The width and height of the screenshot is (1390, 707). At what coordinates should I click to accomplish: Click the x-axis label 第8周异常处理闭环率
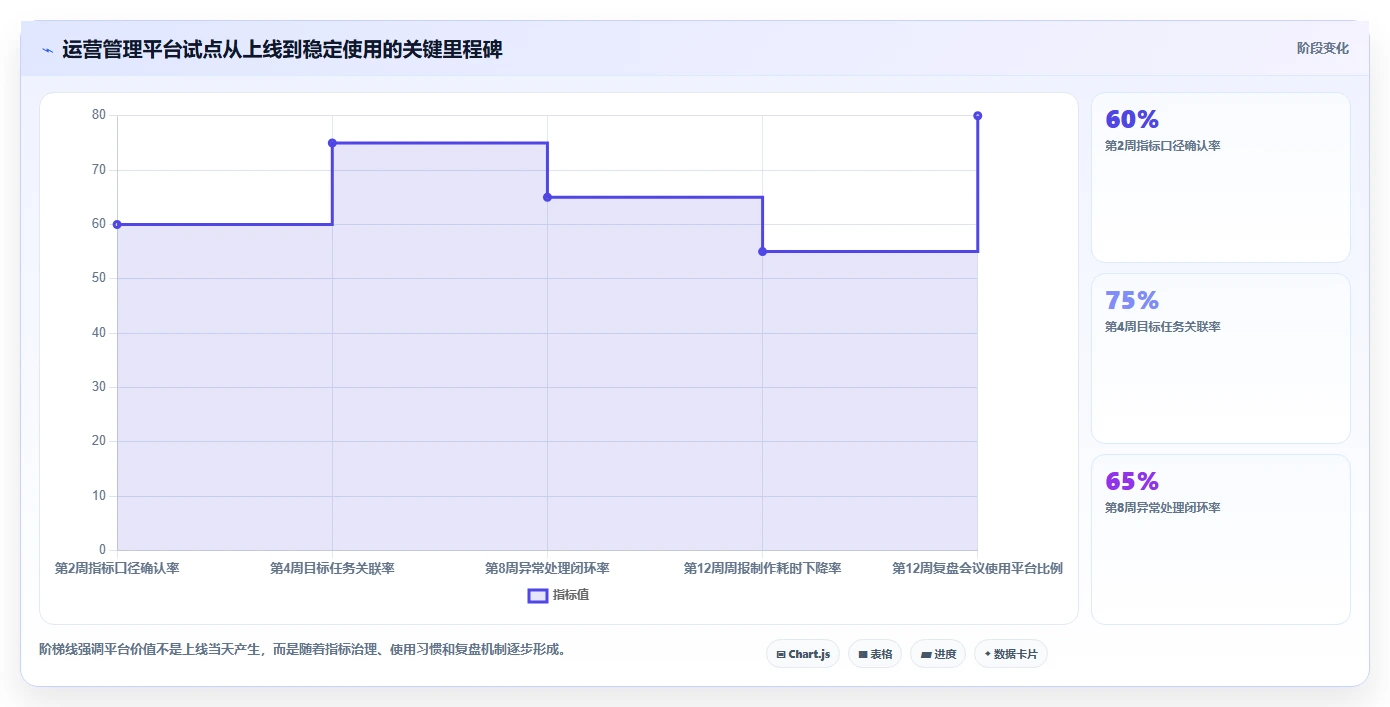(547, 568)
